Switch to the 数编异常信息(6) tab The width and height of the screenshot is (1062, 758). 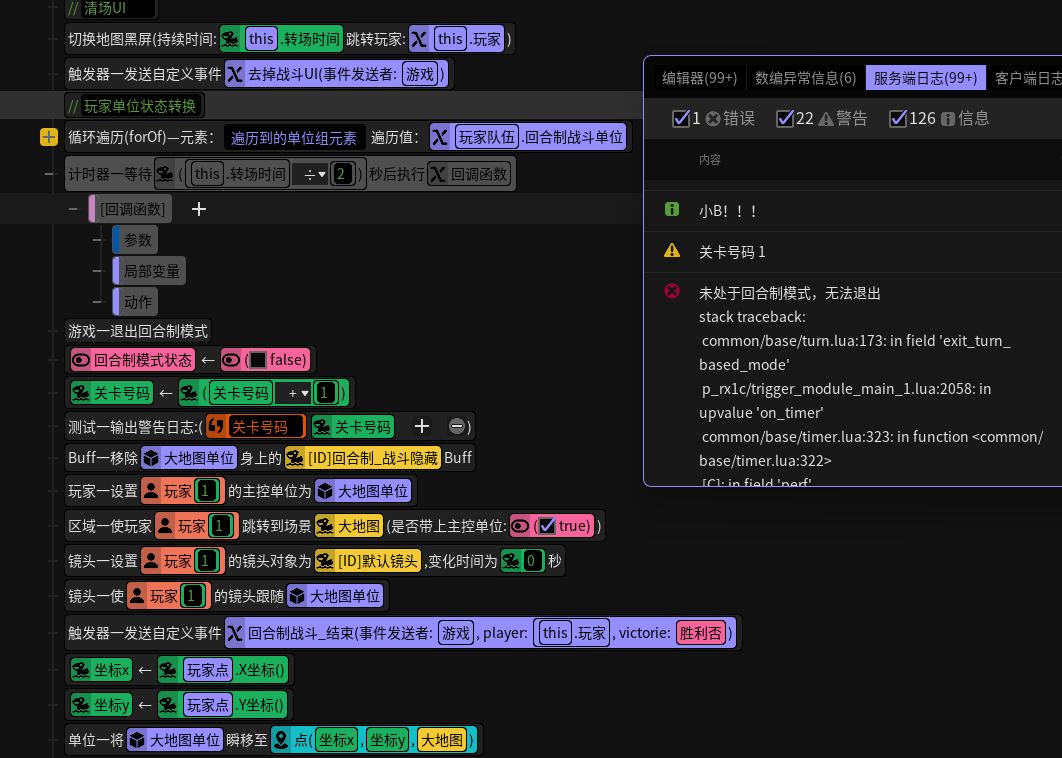[x=805, y=78]
